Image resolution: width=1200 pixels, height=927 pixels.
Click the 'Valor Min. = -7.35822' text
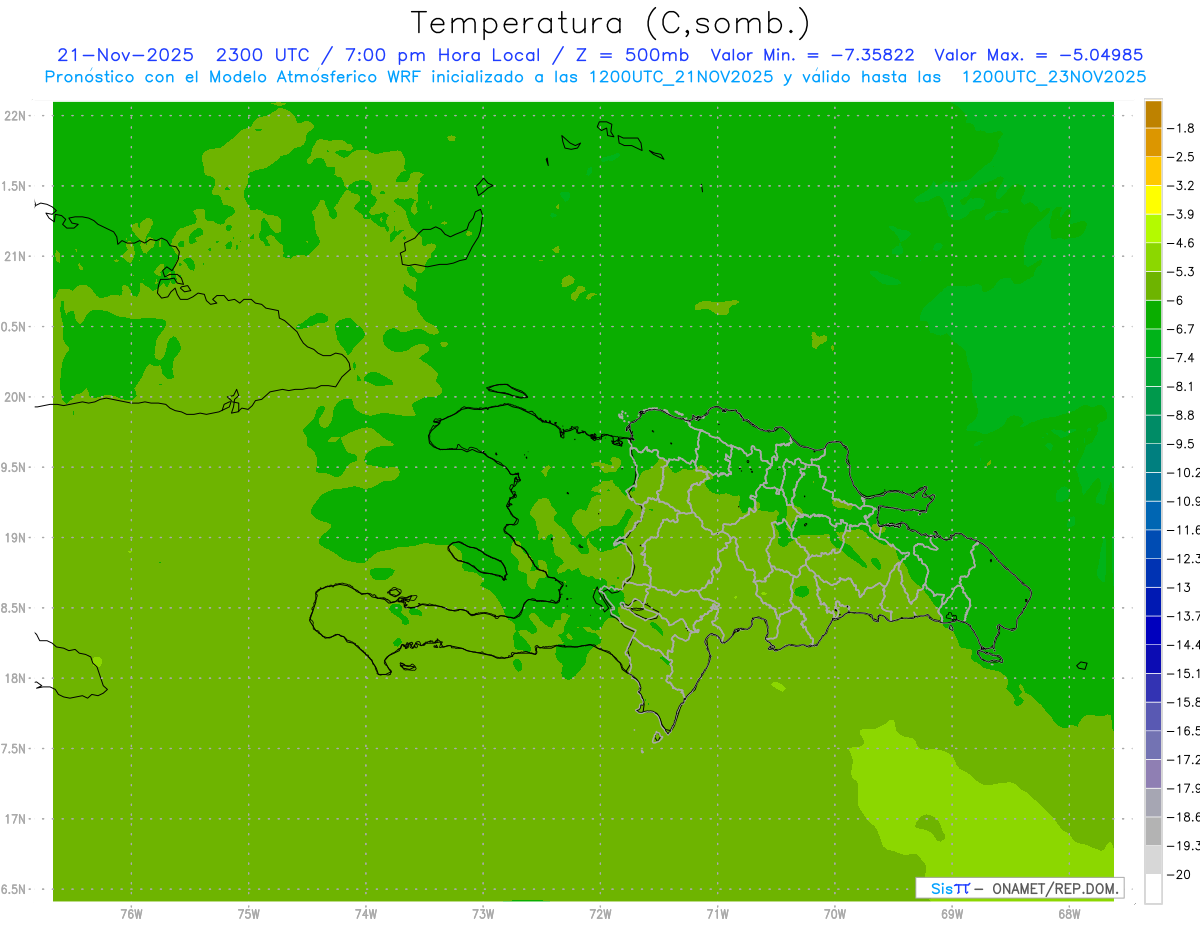811,55
